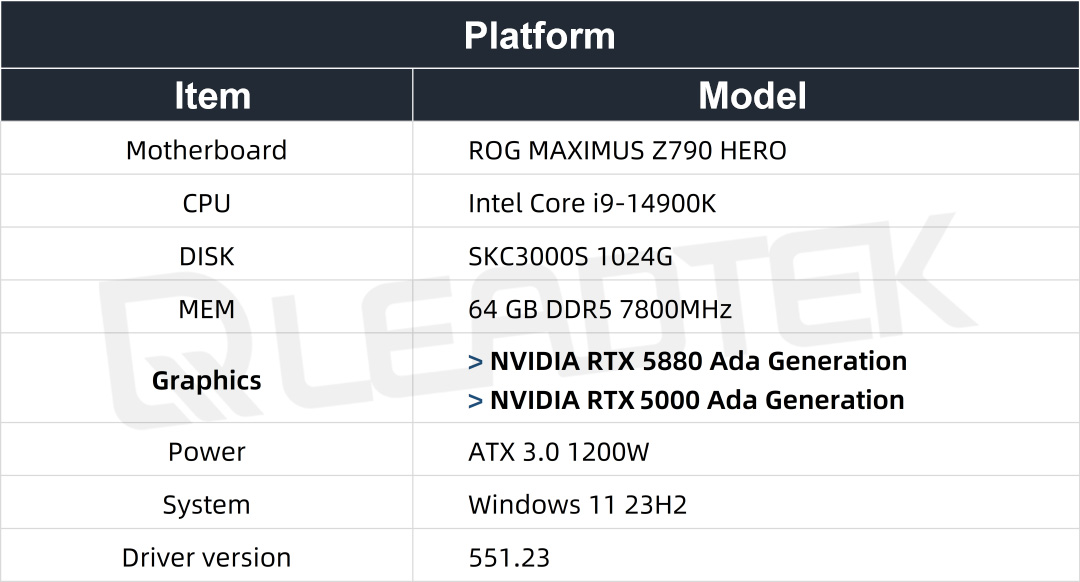Select the Item column header
1080x582 pixels.
tap(212, 95)
